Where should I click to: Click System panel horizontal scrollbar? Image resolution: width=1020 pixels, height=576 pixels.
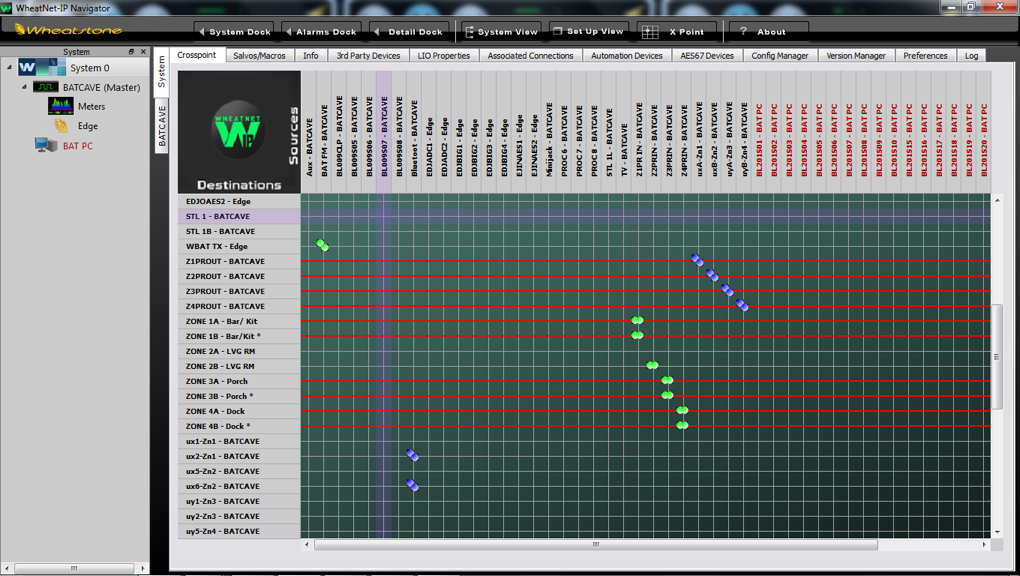[74, 568]
